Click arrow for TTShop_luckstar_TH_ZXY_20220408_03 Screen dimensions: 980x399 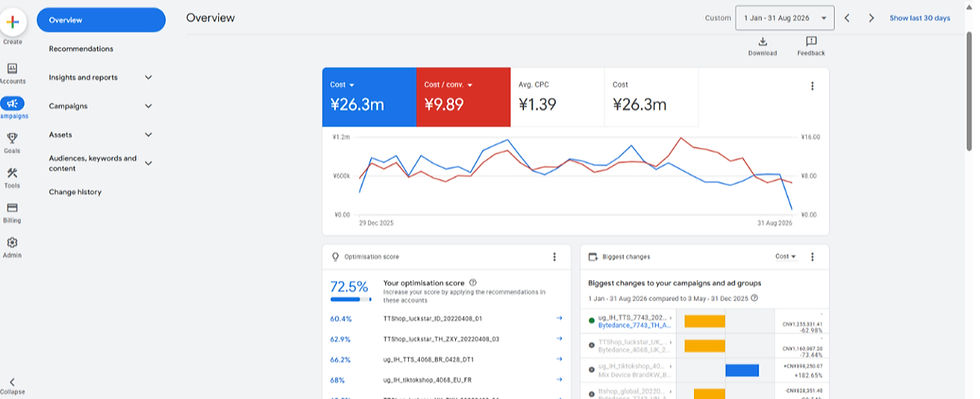pos(559,339)
